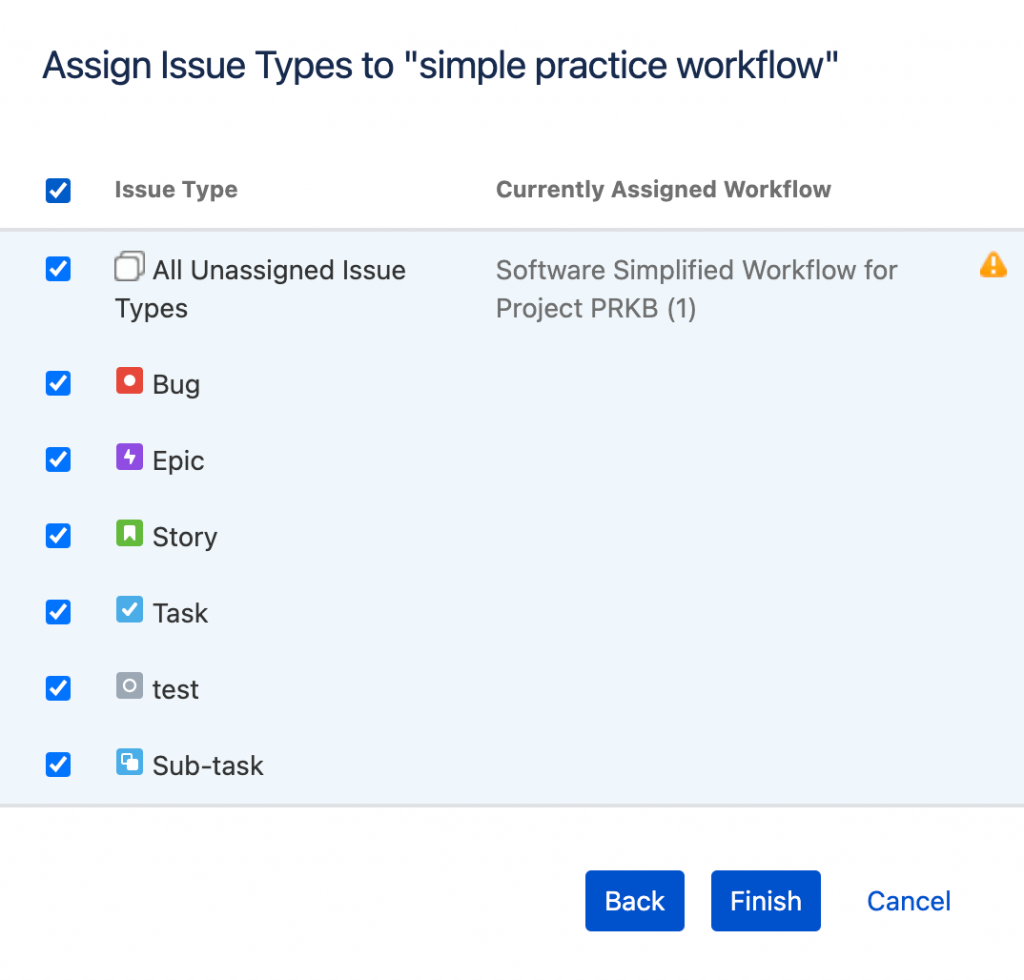Toggle the select-all checkbox in header

tap(58, 190)
